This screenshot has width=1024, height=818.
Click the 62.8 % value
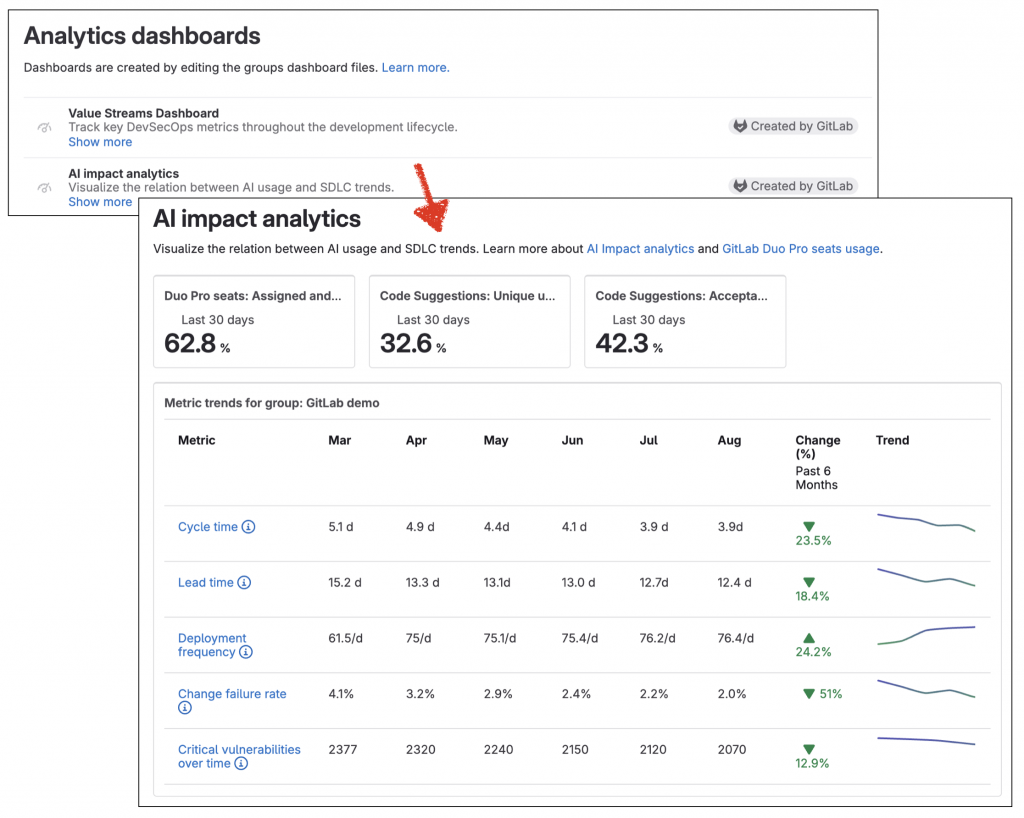tap(197, 343)
